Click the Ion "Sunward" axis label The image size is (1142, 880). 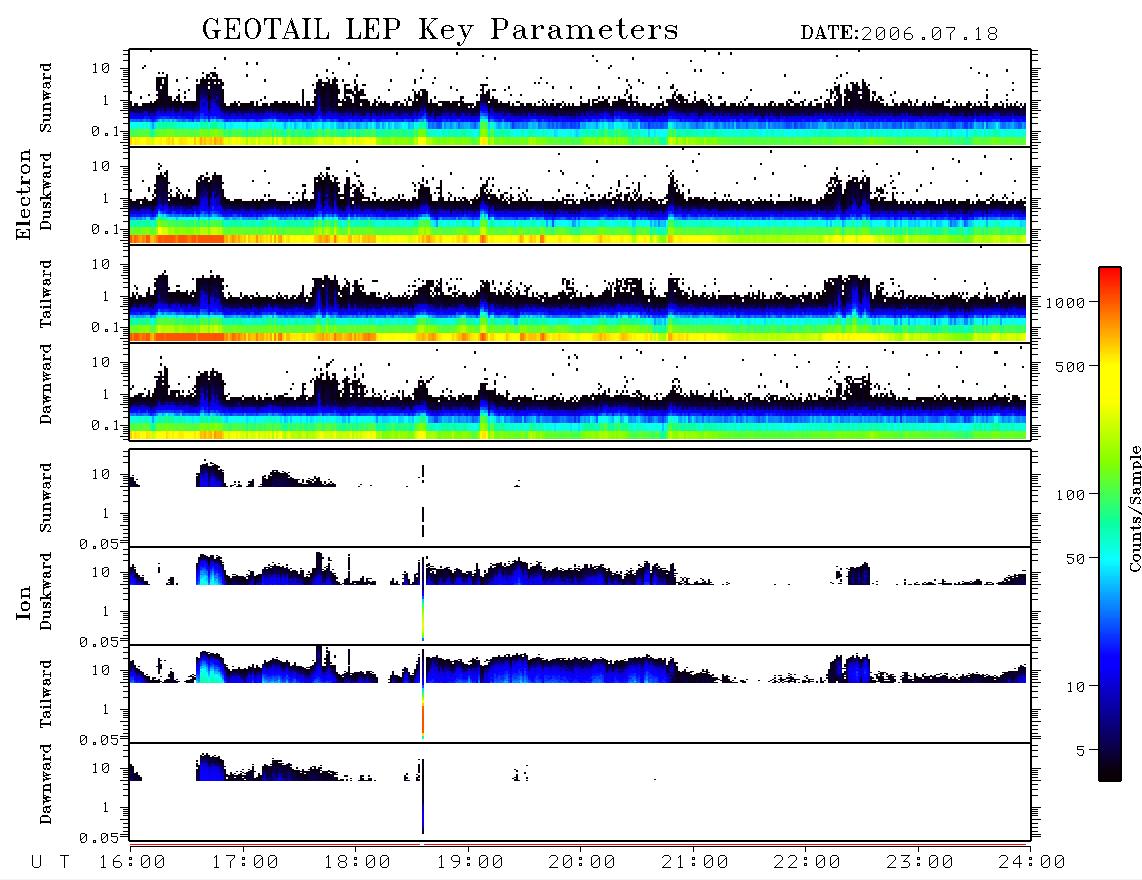click(x=46, y=498)
